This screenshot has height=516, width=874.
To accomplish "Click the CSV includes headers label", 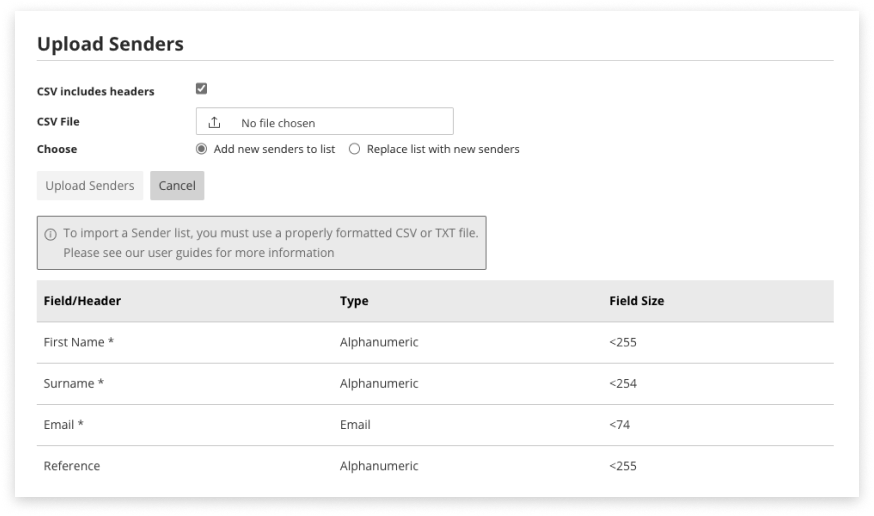I will pos(95,92).
